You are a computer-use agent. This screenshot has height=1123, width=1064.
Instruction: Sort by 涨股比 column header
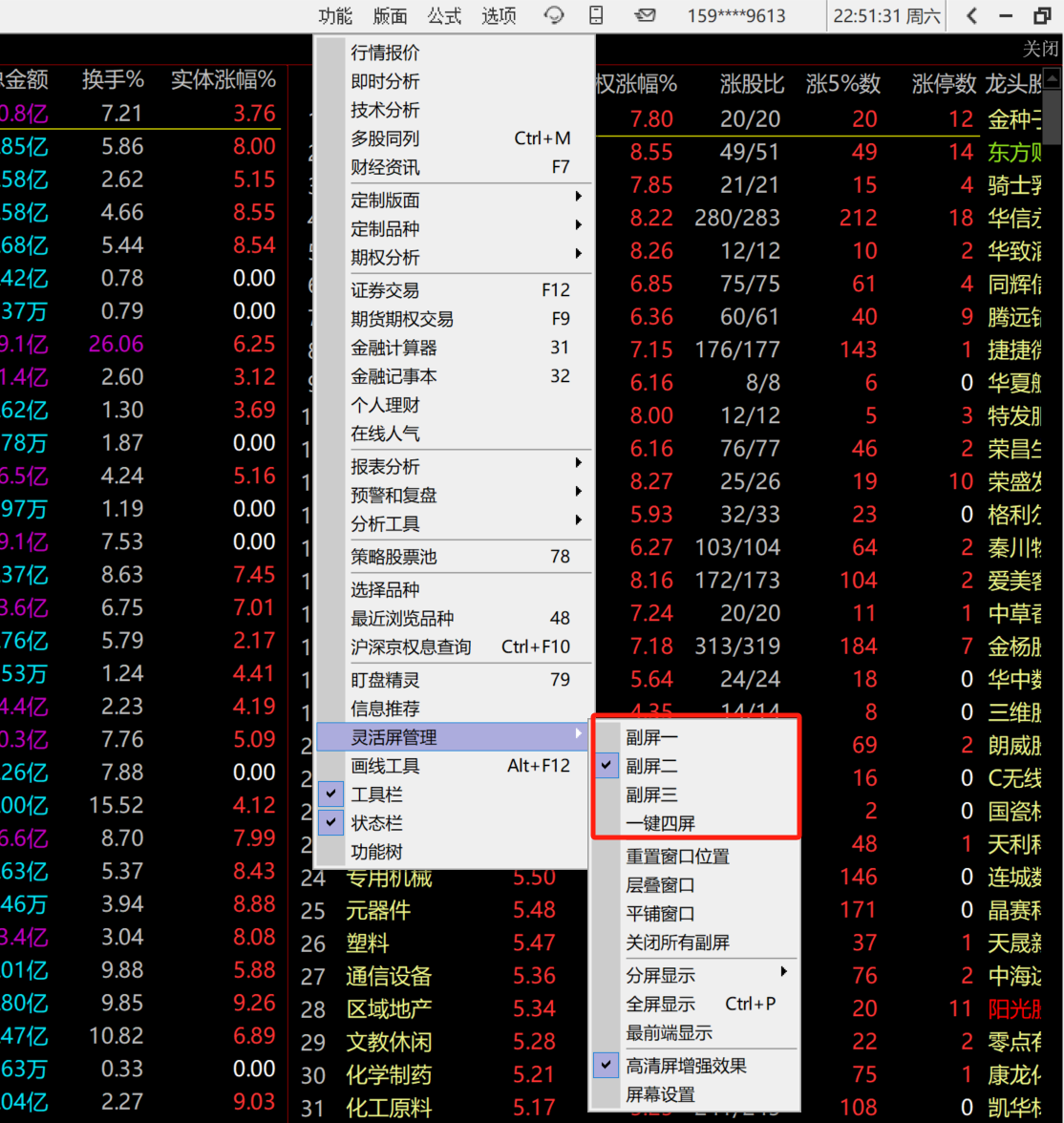pos(752,84)
